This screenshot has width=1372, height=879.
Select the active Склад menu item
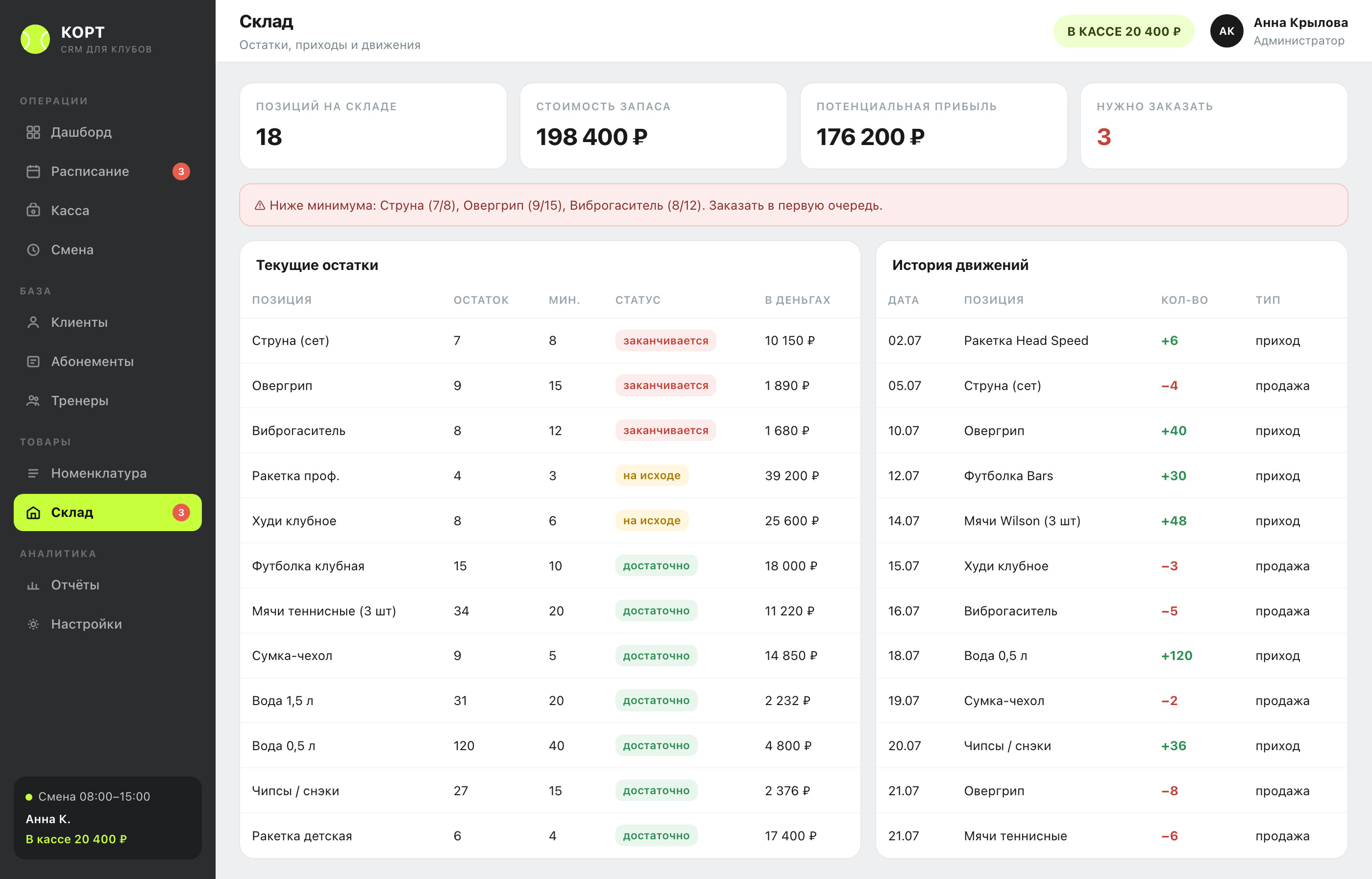coord(107,513)
